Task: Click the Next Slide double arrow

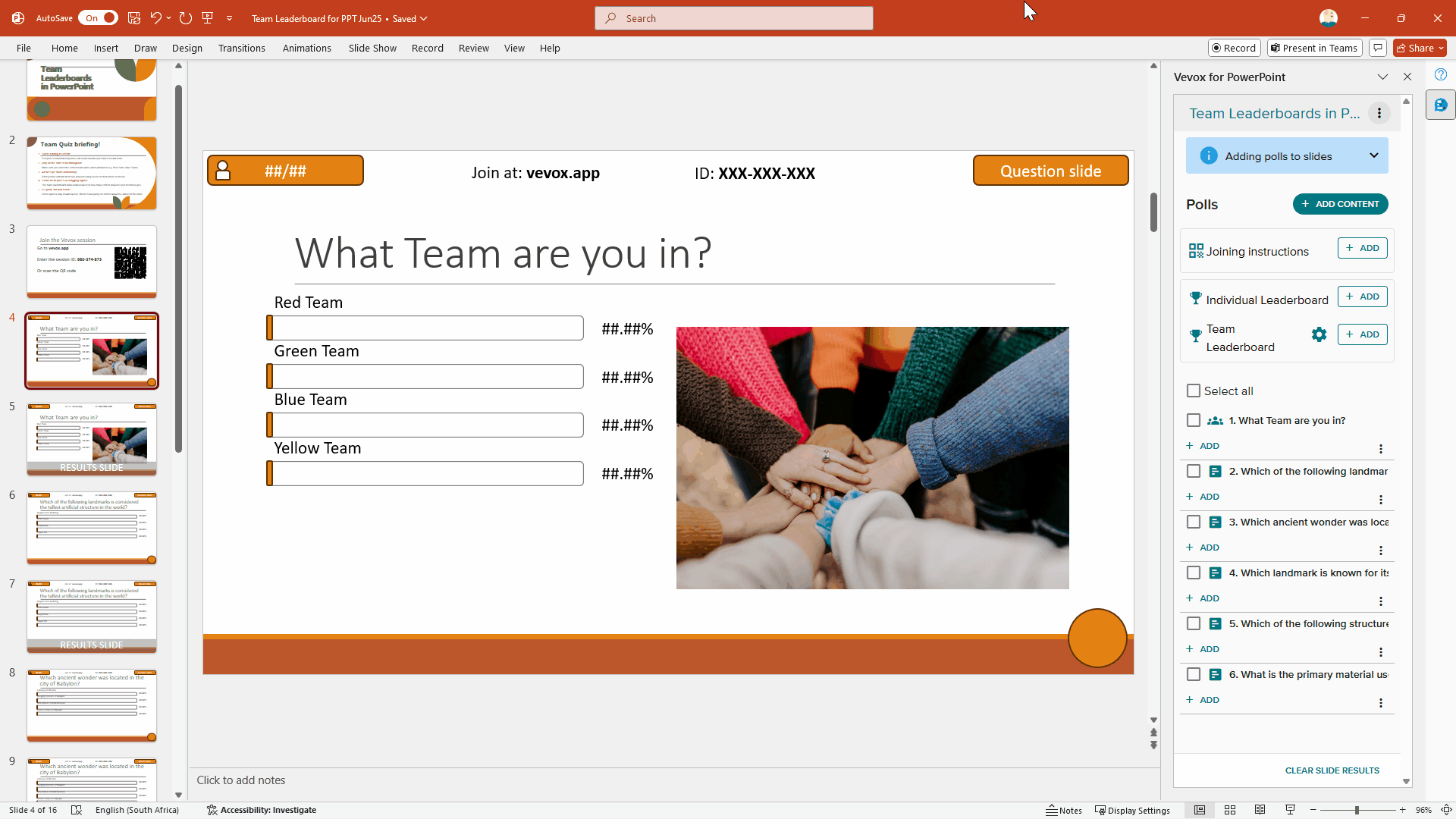Action: (1153, 745)
